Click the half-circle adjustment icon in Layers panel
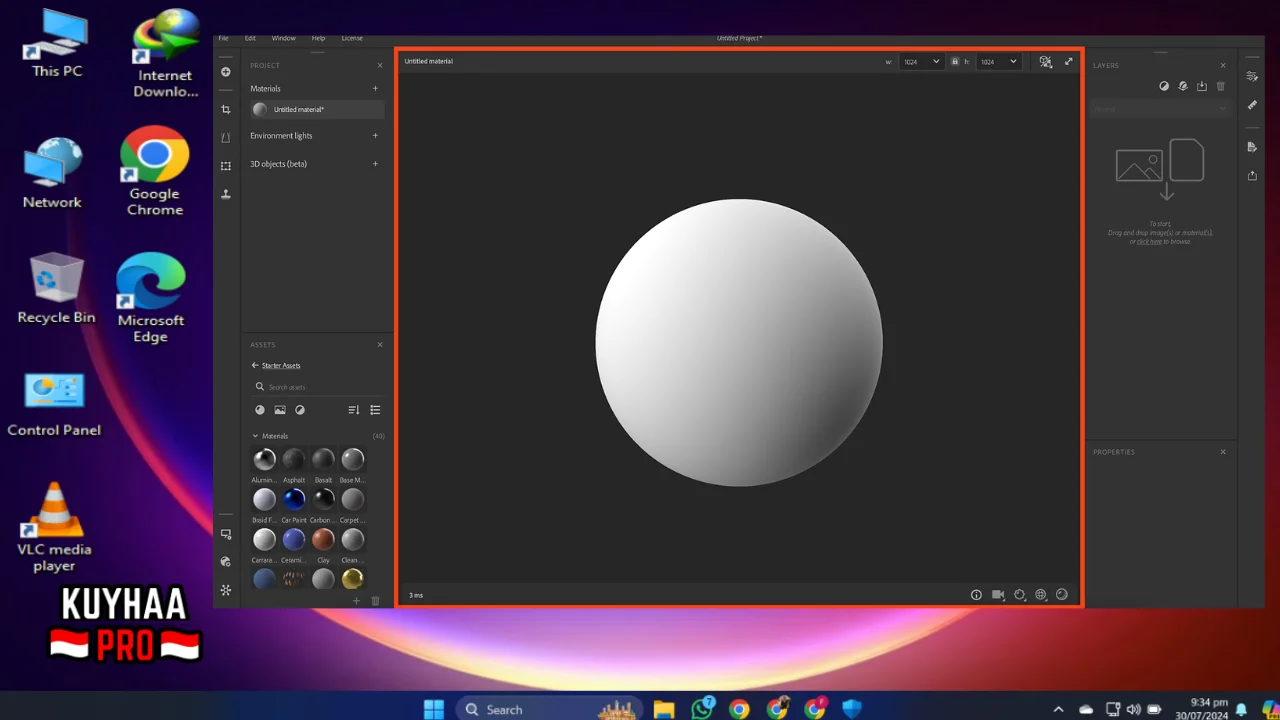Image resolution: width=1280 pixels, height=720 pixels. point(1164,86)
